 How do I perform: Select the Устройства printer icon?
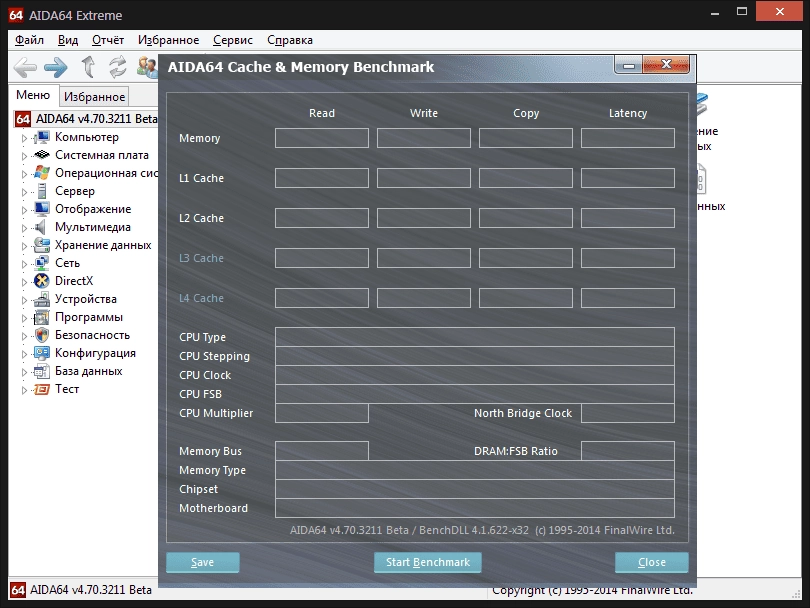pyautogui.click(x=42, y=299)
